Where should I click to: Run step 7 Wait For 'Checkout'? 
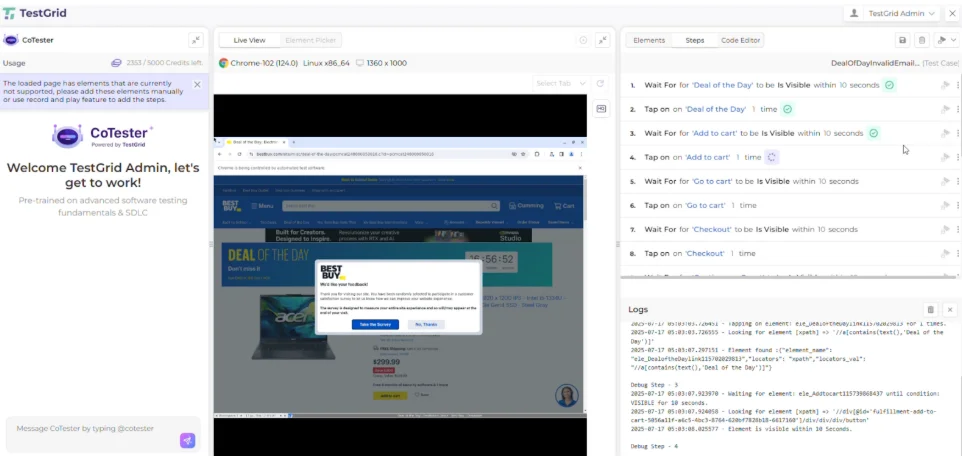click(945, 229)
